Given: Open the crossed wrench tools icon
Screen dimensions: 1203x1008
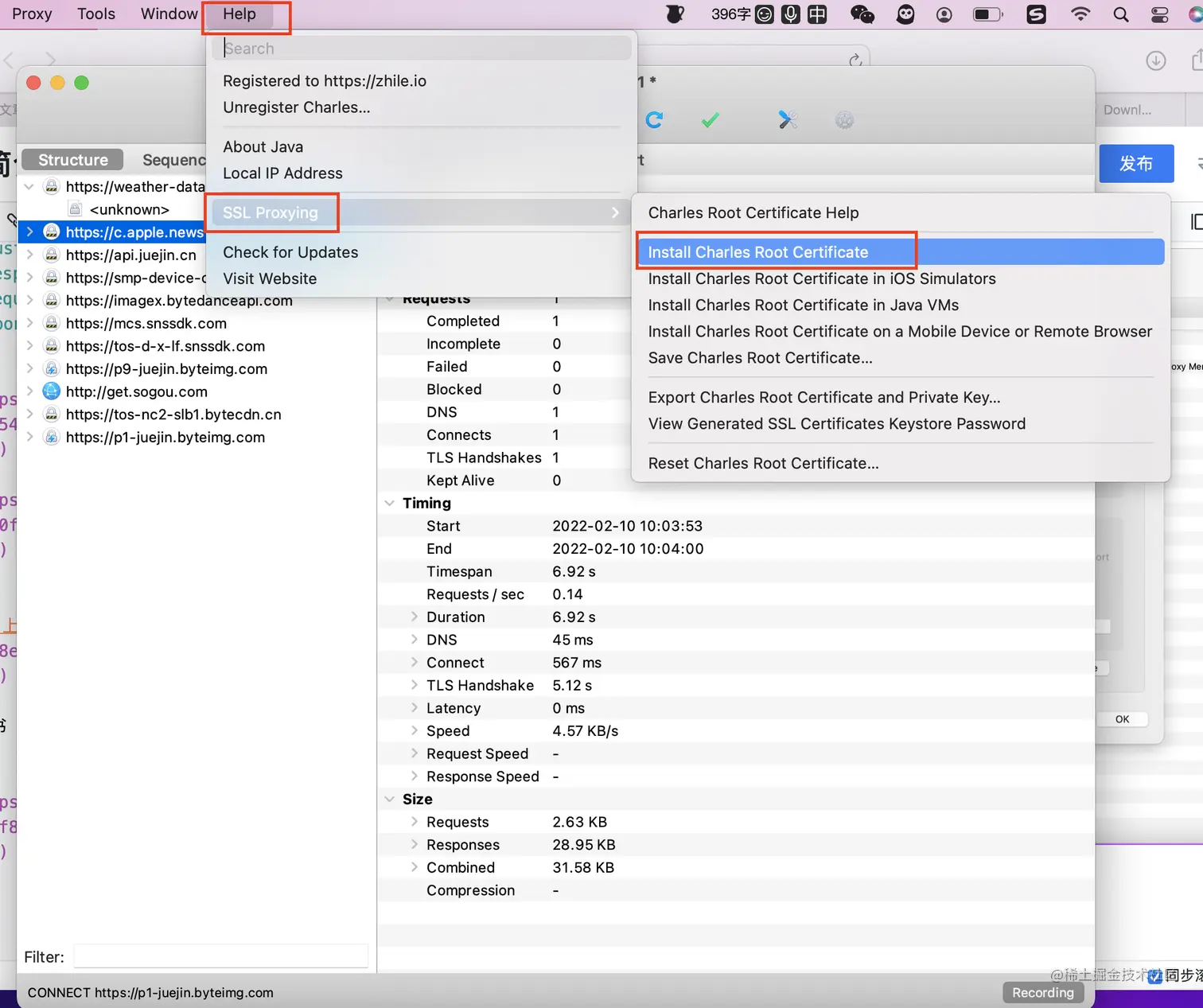Looking at the screenshot, I should tap(788, 119).
